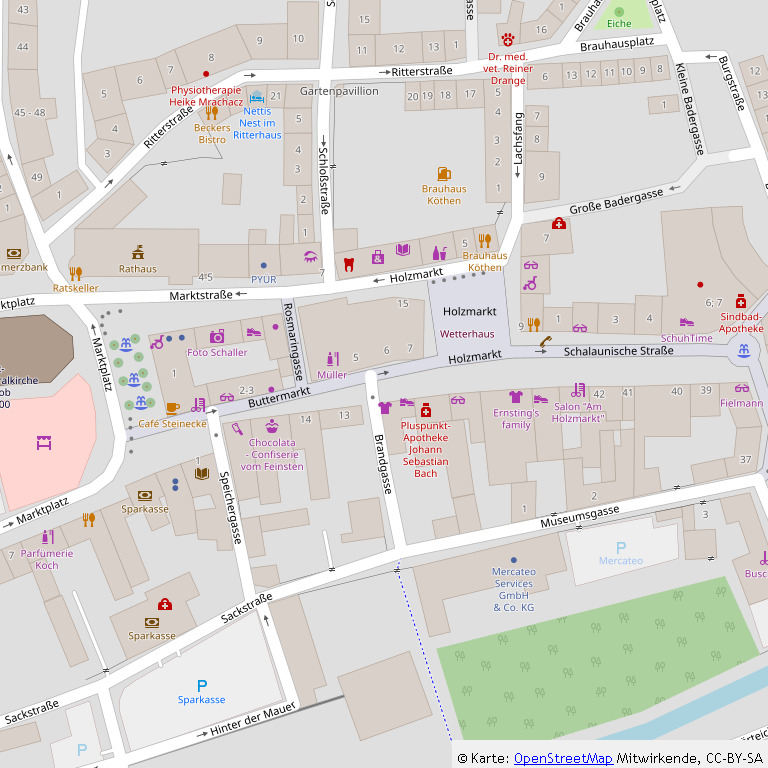The image size is (768, 768).
Task: Open the OpenStreetMap link
Action: pyautogui.click(x=563, y=758)
